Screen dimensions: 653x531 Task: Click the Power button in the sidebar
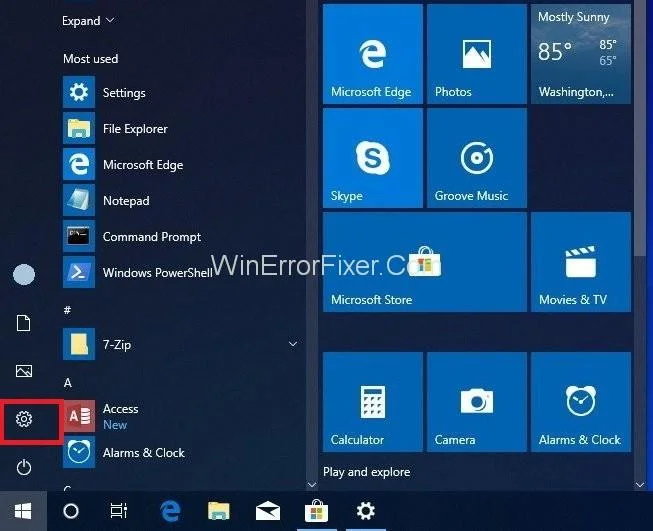(x=24, y=467)
